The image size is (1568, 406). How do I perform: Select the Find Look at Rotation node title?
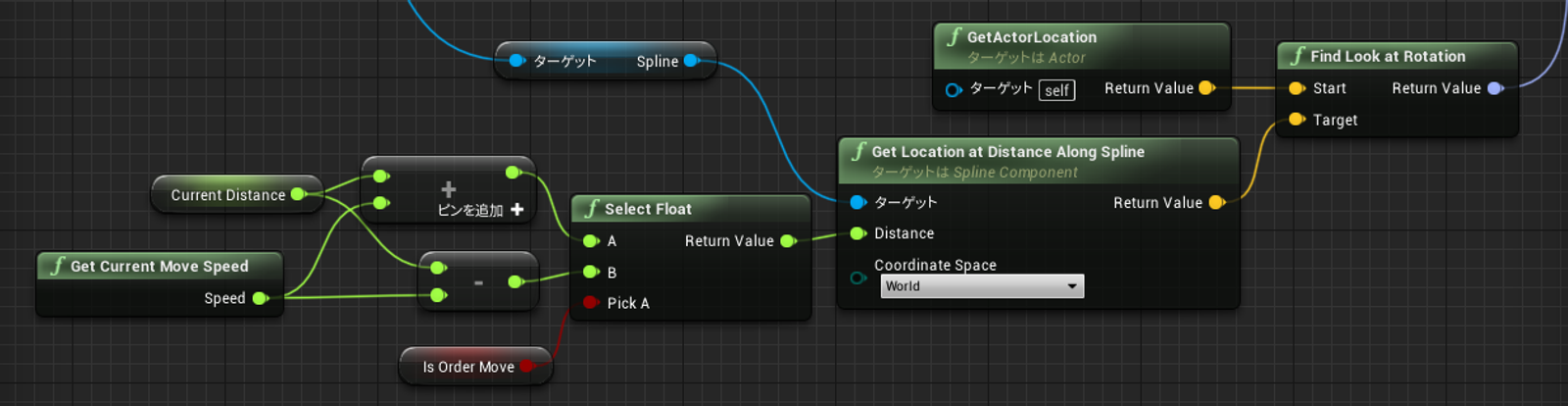click(x=1388, y=57)
